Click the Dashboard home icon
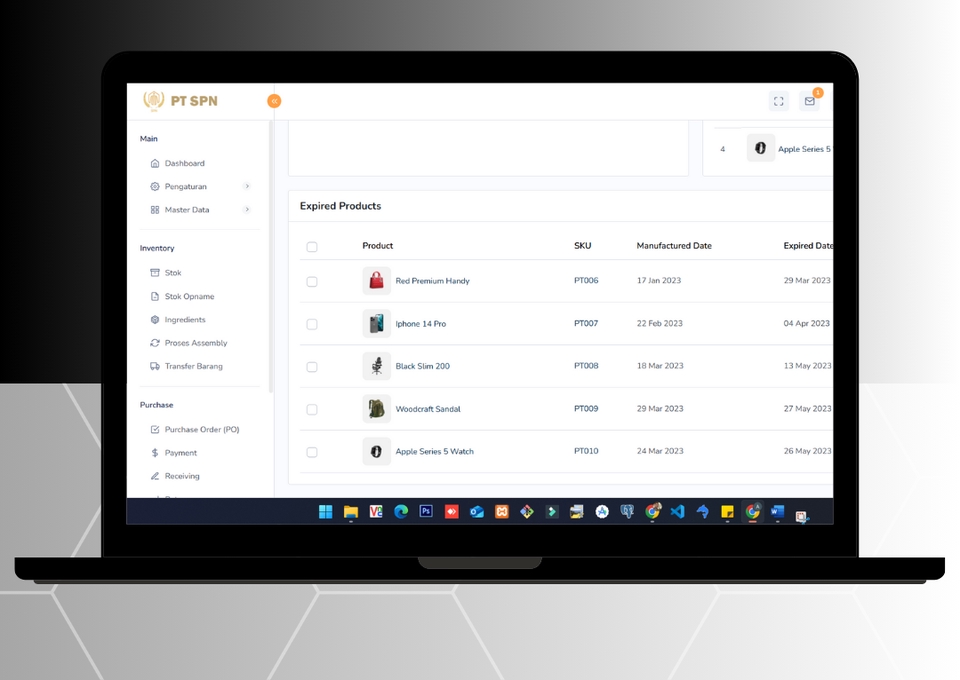The height and width of the screenshot is (680, 960). (155, 163)
